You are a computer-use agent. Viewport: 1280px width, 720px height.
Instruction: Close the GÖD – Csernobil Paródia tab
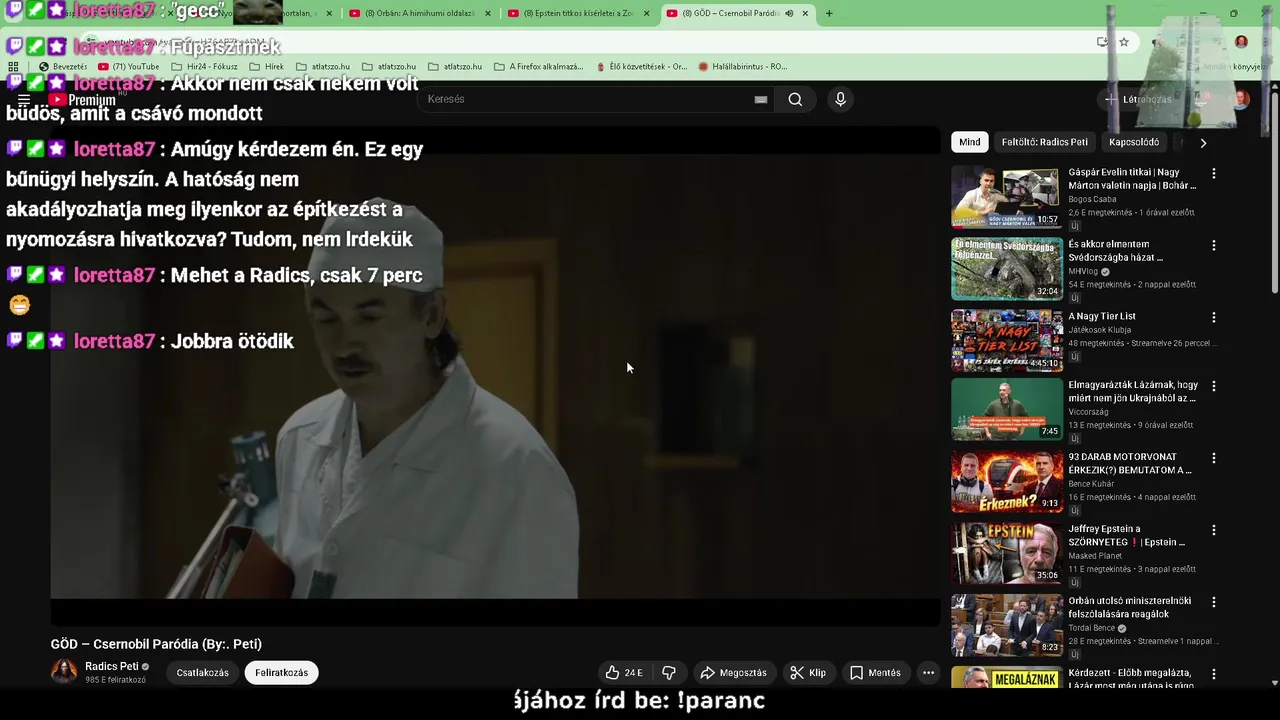pyautogui.click(x=805, y=13)
